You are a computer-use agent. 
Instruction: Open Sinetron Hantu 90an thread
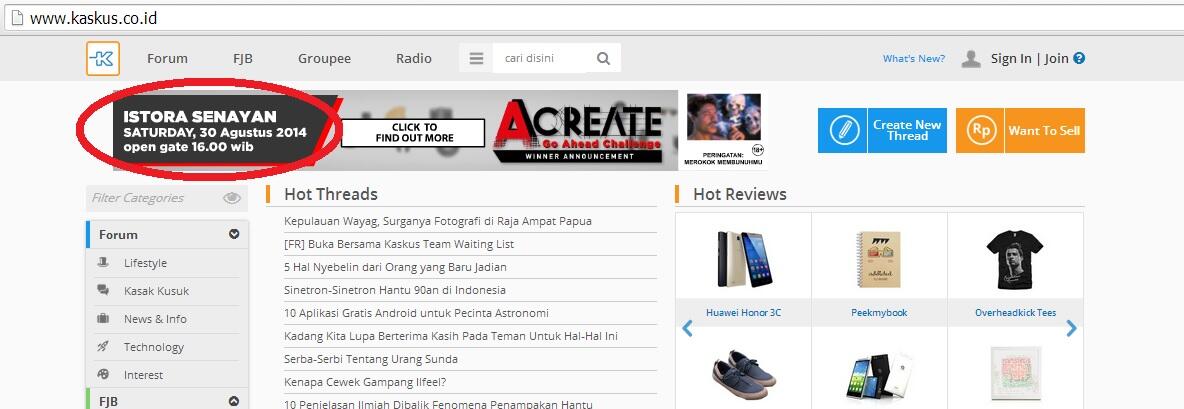(395, 290)
